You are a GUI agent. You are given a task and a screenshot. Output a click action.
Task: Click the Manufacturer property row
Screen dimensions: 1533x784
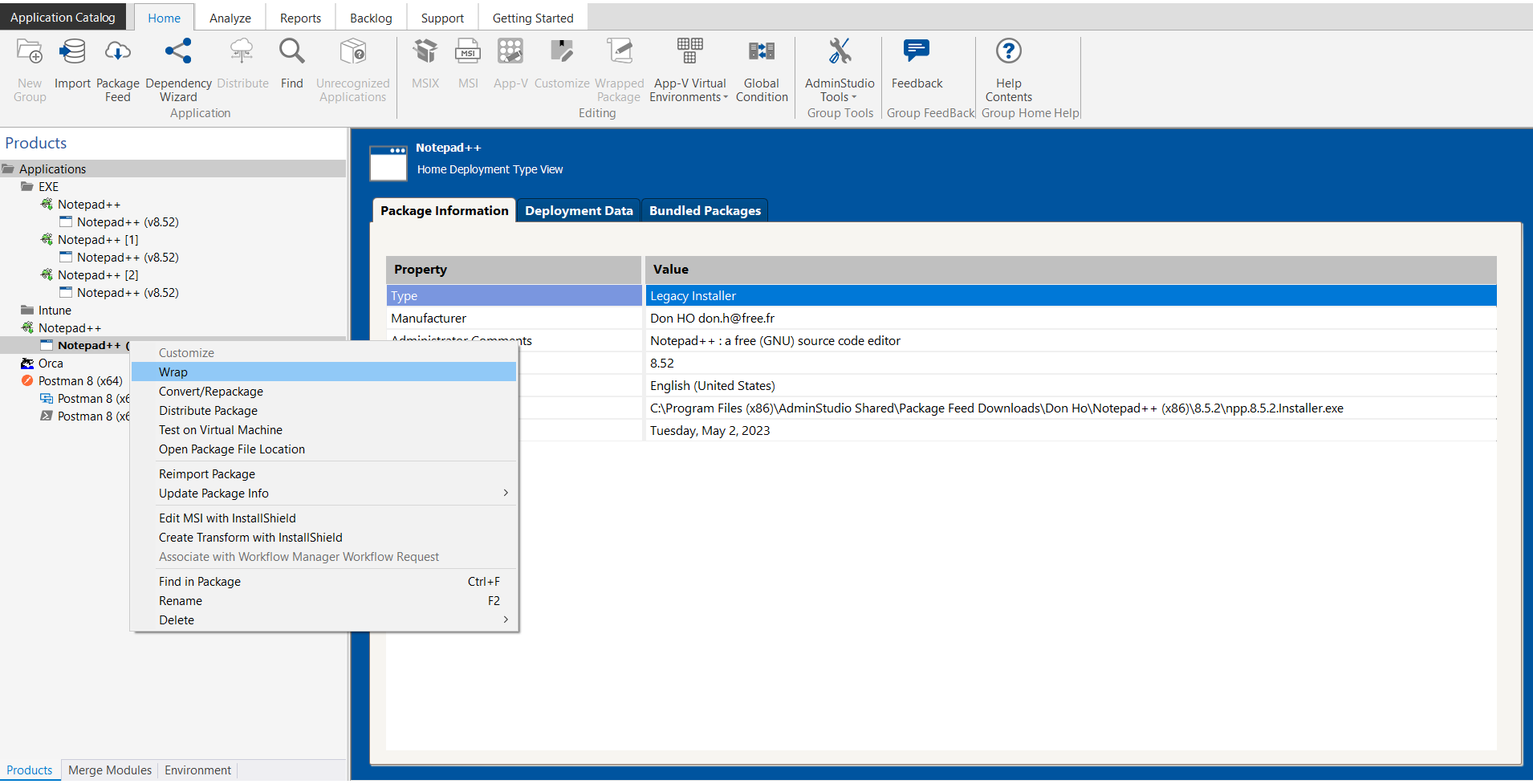pos(429,319)
